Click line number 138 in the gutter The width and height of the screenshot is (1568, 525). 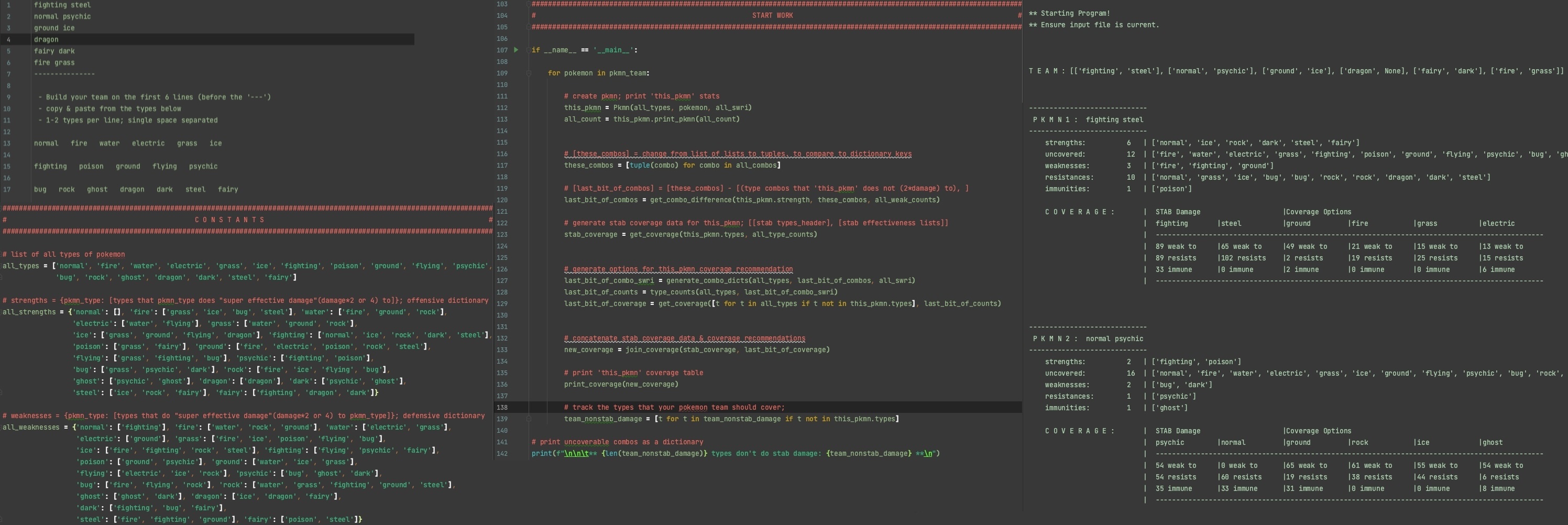(x=502, y=408)
